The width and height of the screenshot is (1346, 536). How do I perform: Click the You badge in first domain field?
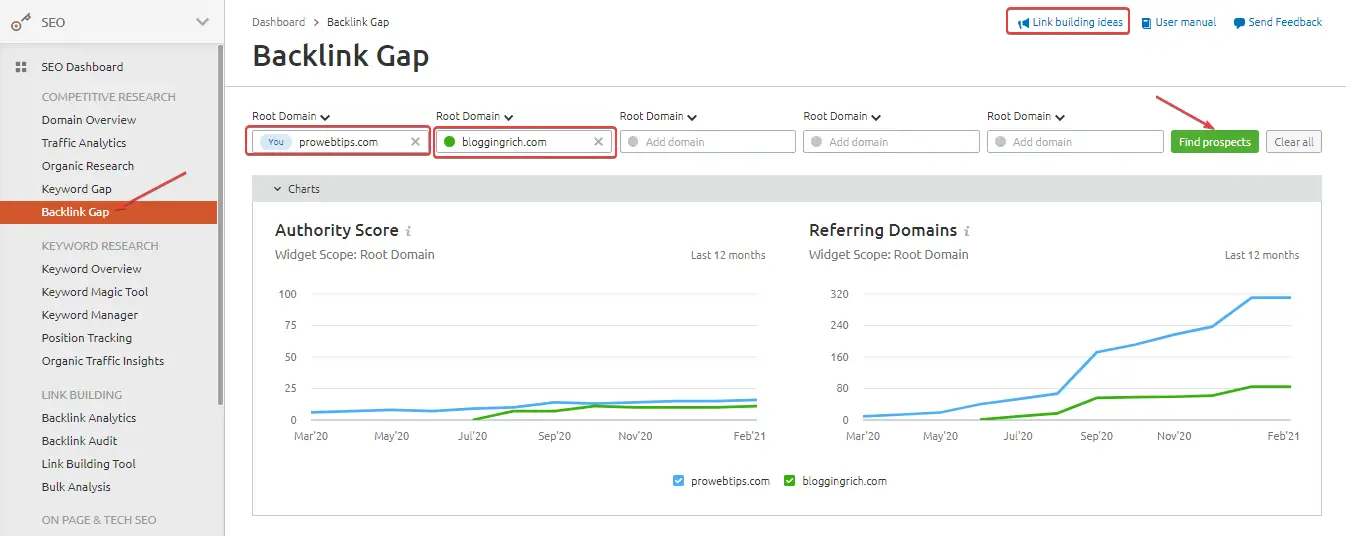[x=276, y=142]
